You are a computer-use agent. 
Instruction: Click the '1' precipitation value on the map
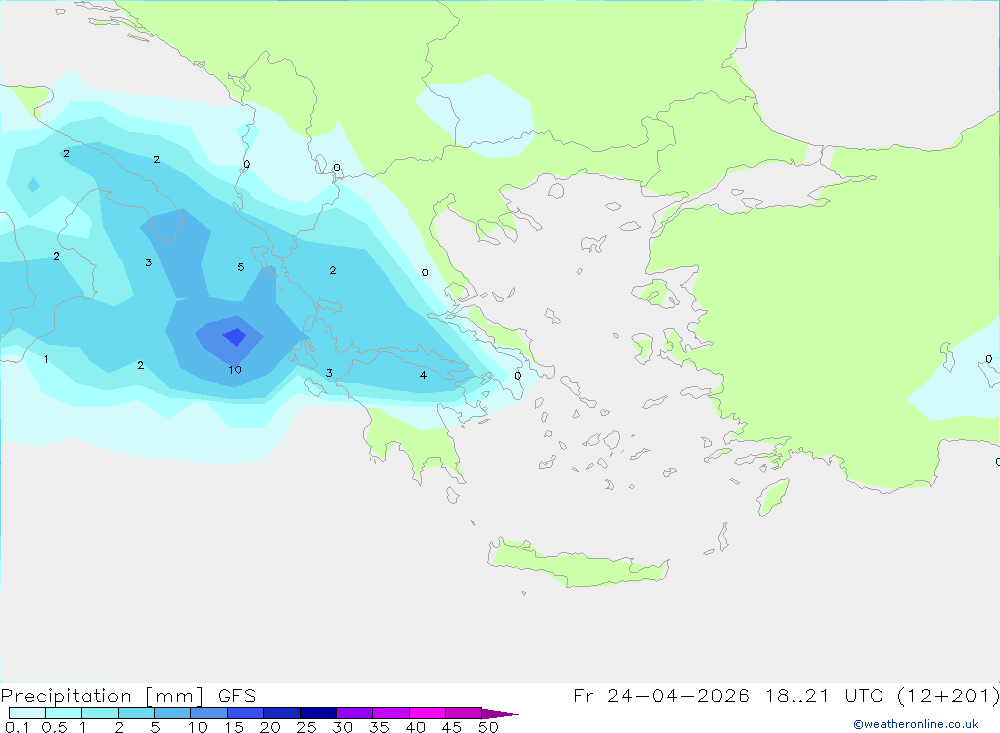[46, 359]
